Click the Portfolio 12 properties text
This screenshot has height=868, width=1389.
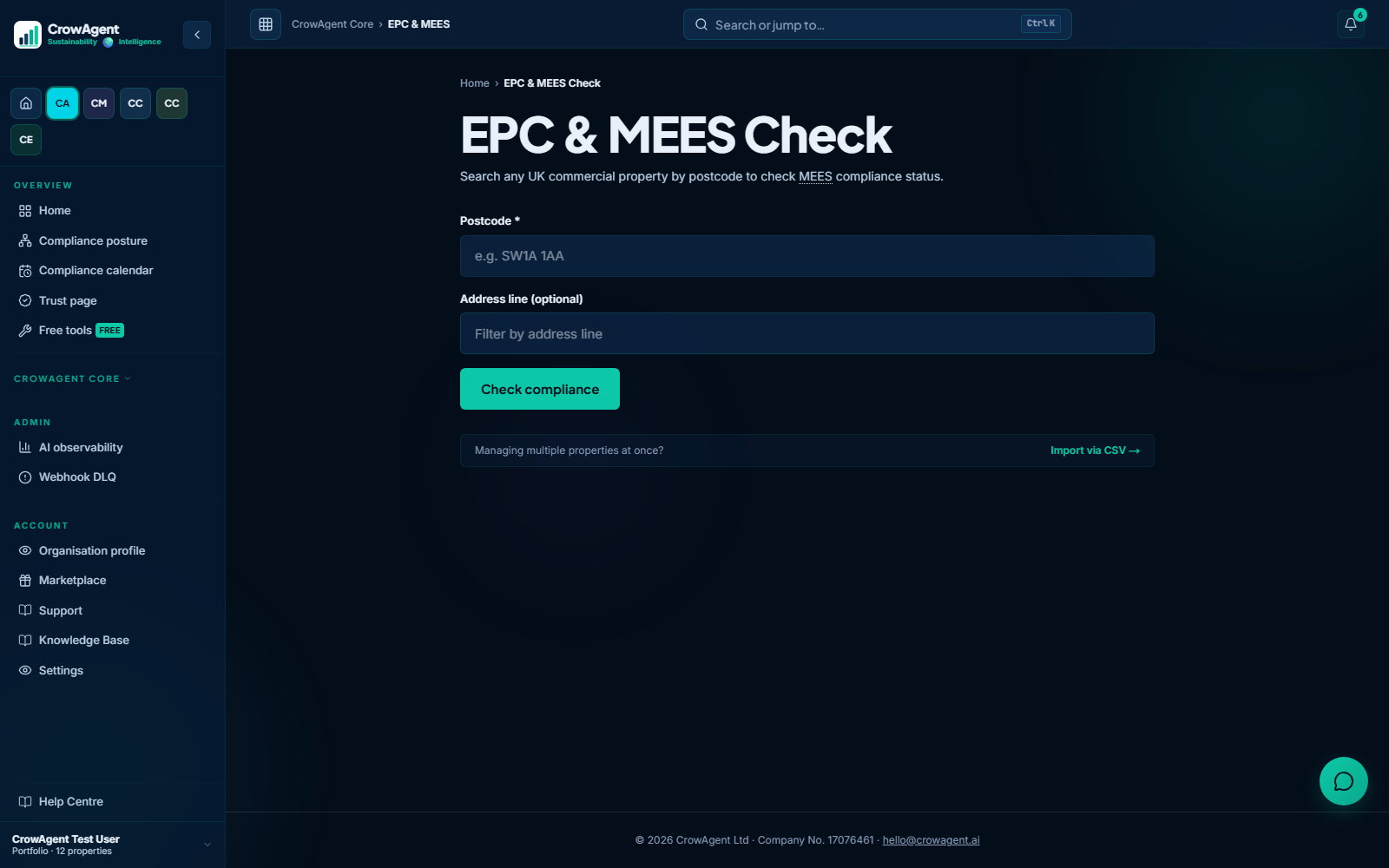[62, 852]
